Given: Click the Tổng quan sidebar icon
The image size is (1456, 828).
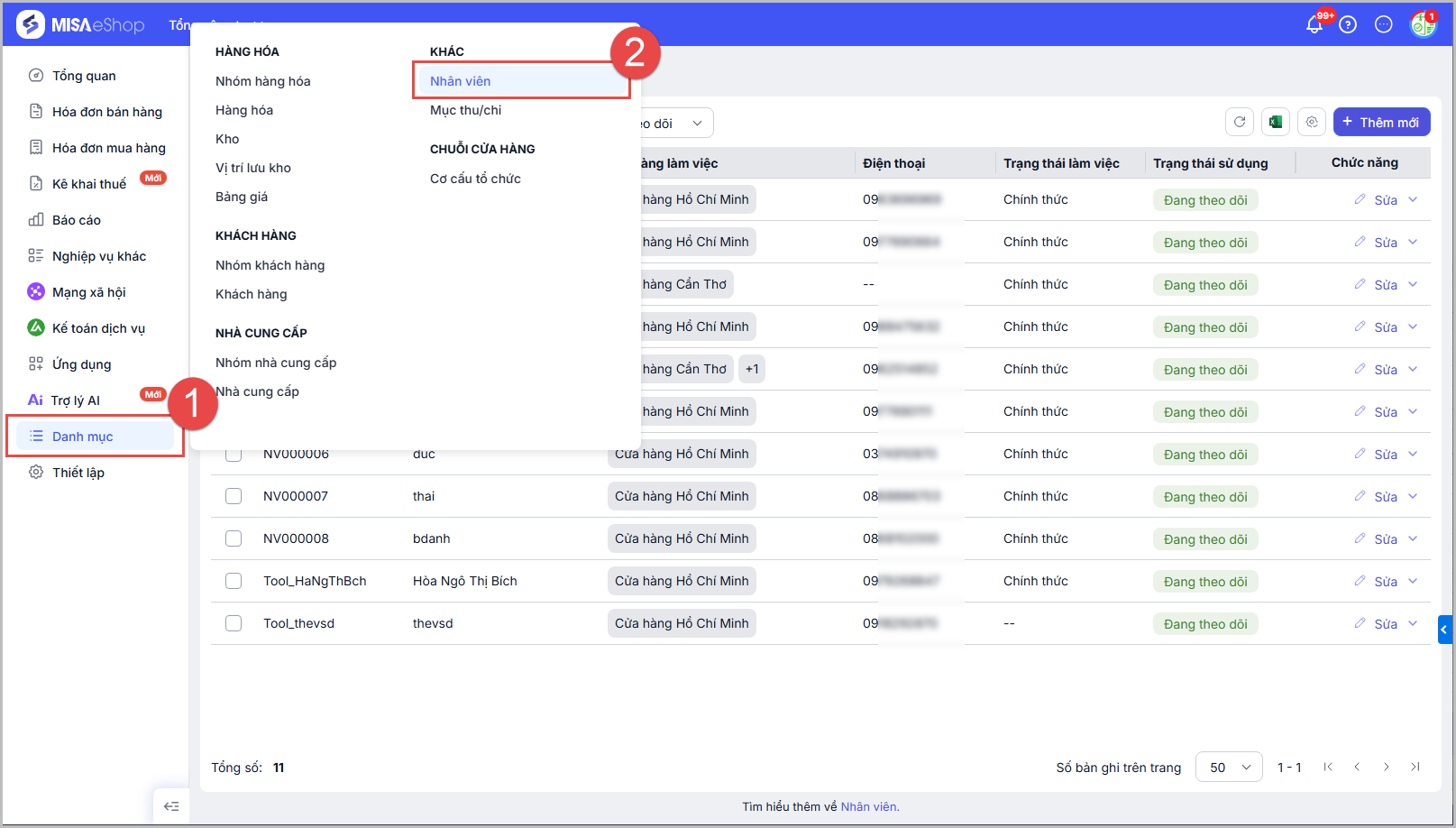Looking at the screenshot, I should coord(36,75).
